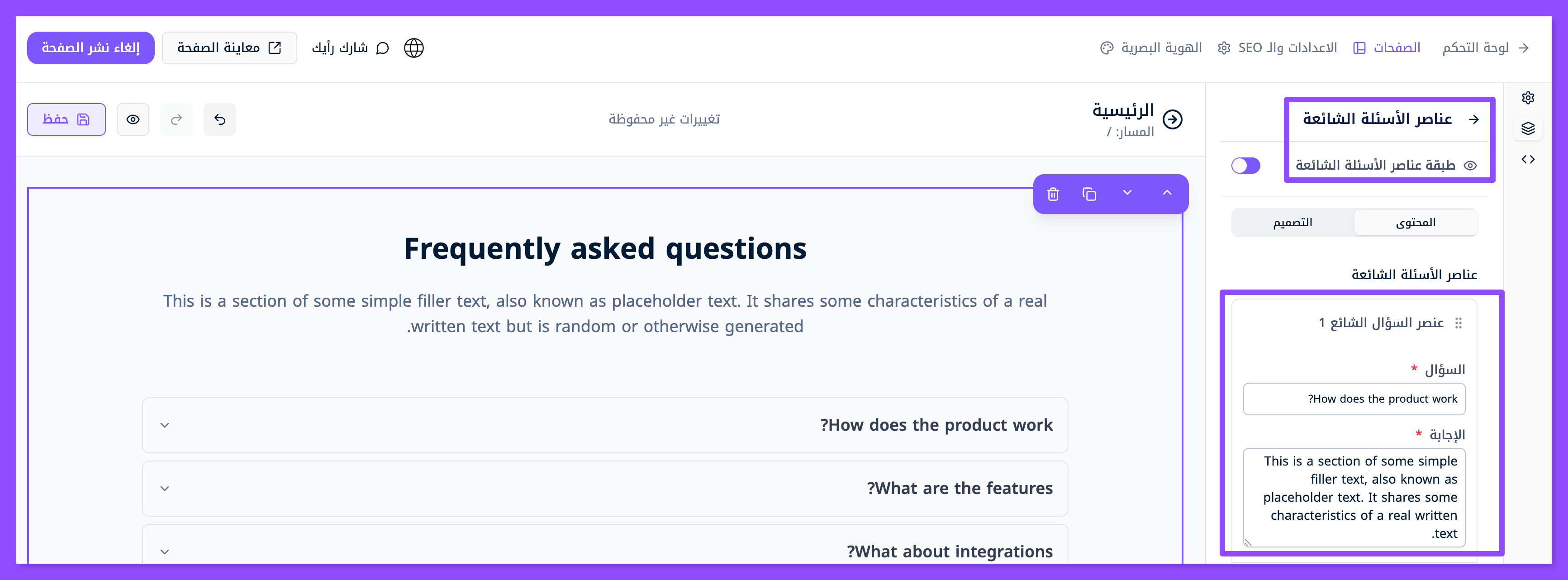
Task: Duplicate the FAQ section block
Action: pyautogui.click(x=1089, y=194)
